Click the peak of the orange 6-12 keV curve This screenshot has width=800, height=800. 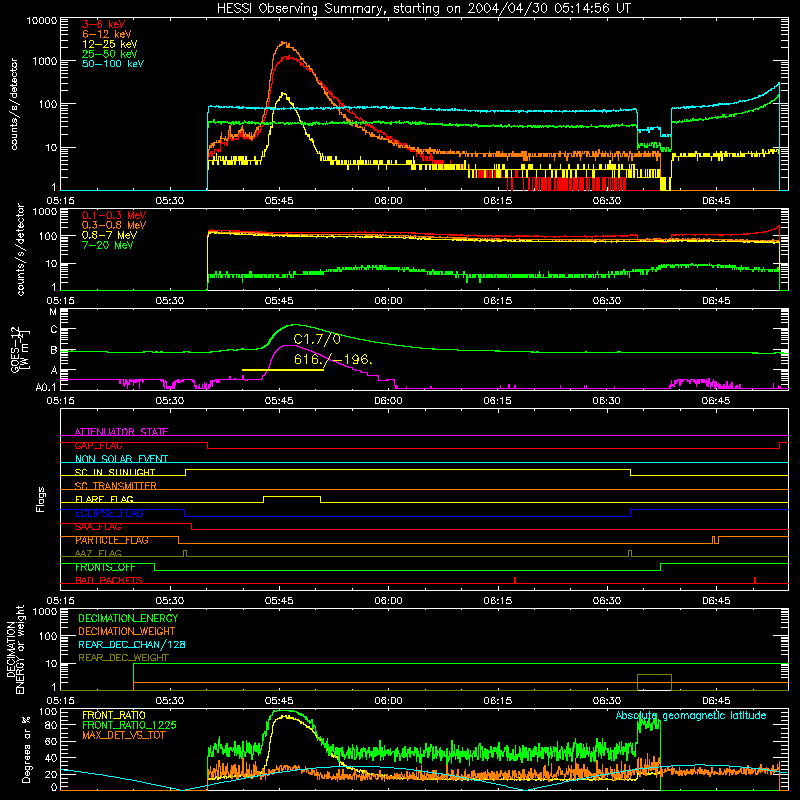click(284, 43)
